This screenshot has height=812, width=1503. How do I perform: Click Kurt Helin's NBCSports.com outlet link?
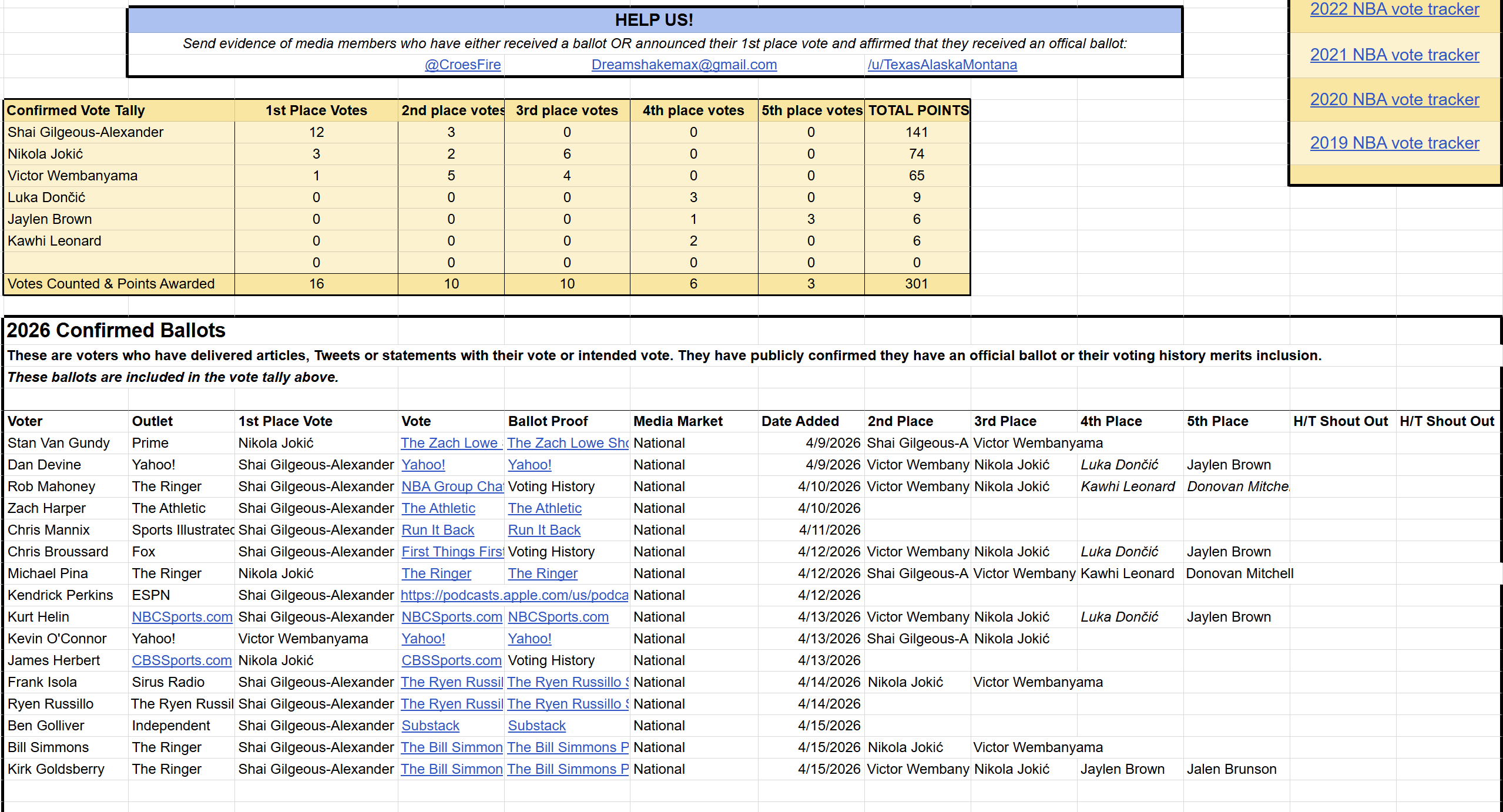click(x=182, y=617)
